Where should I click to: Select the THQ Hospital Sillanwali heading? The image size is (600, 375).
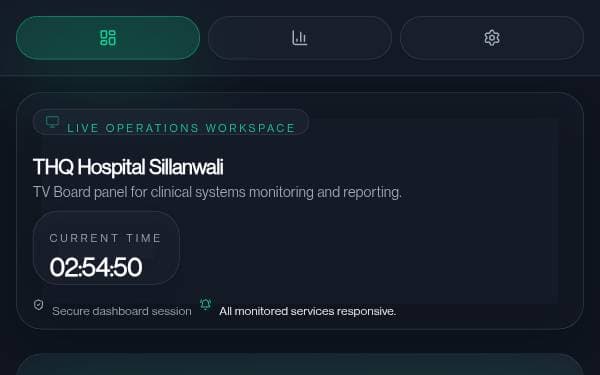(128, 167)
